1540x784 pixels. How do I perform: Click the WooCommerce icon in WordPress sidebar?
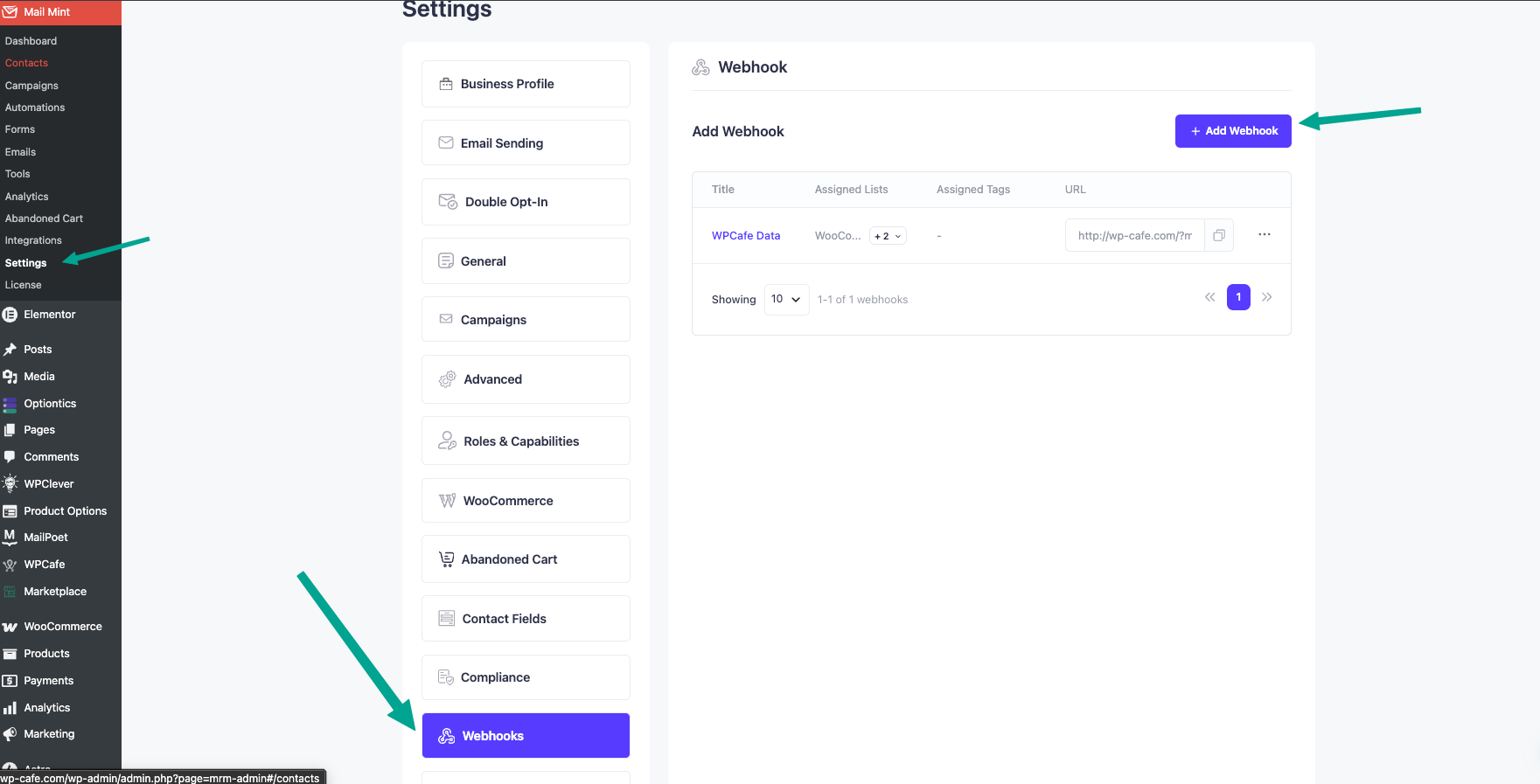[x=10, y=627]
